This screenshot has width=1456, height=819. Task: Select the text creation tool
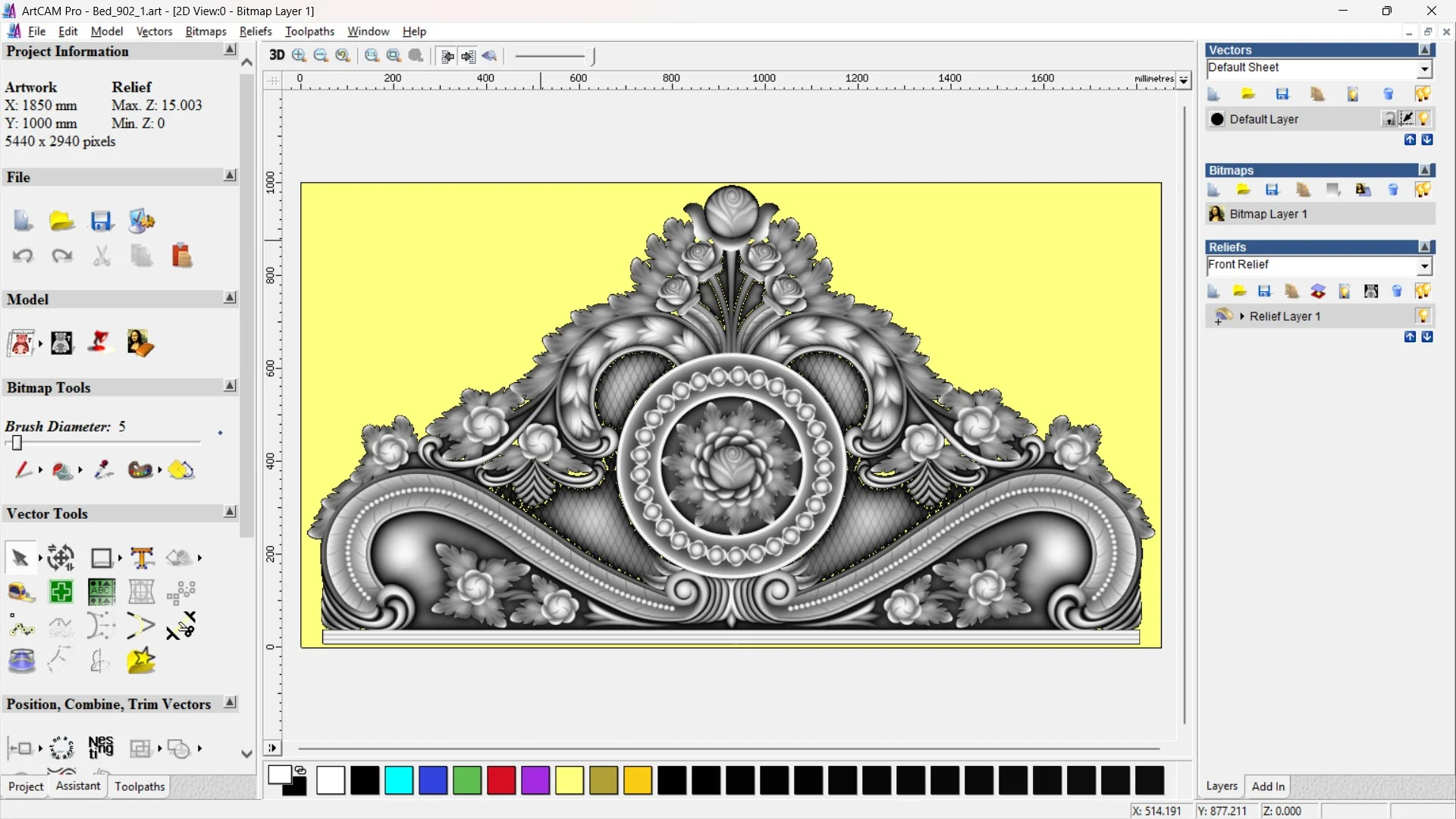142,558
